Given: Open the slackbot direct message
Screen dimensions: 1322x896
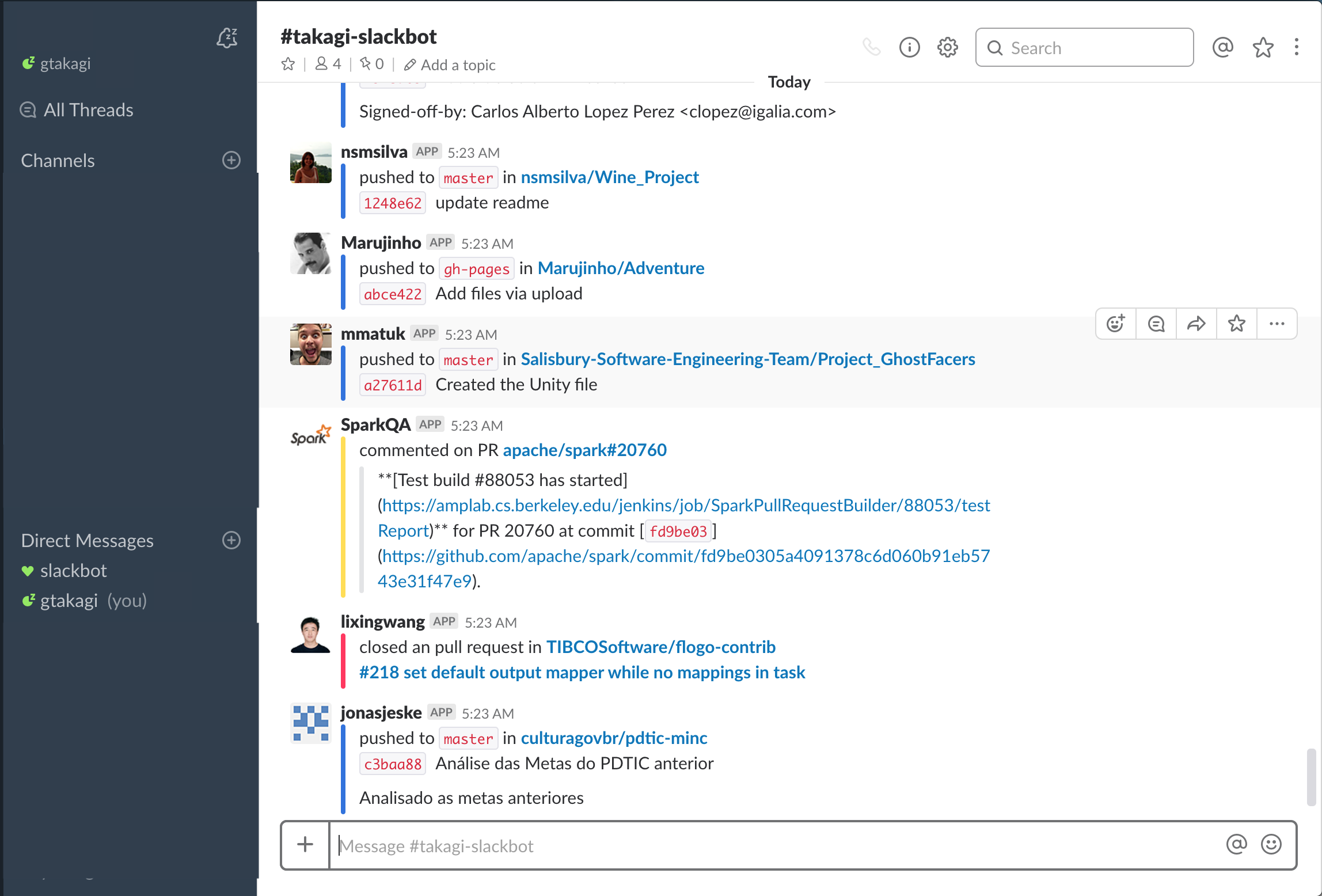Looking at the screenshot, I should tap(74, 571).
